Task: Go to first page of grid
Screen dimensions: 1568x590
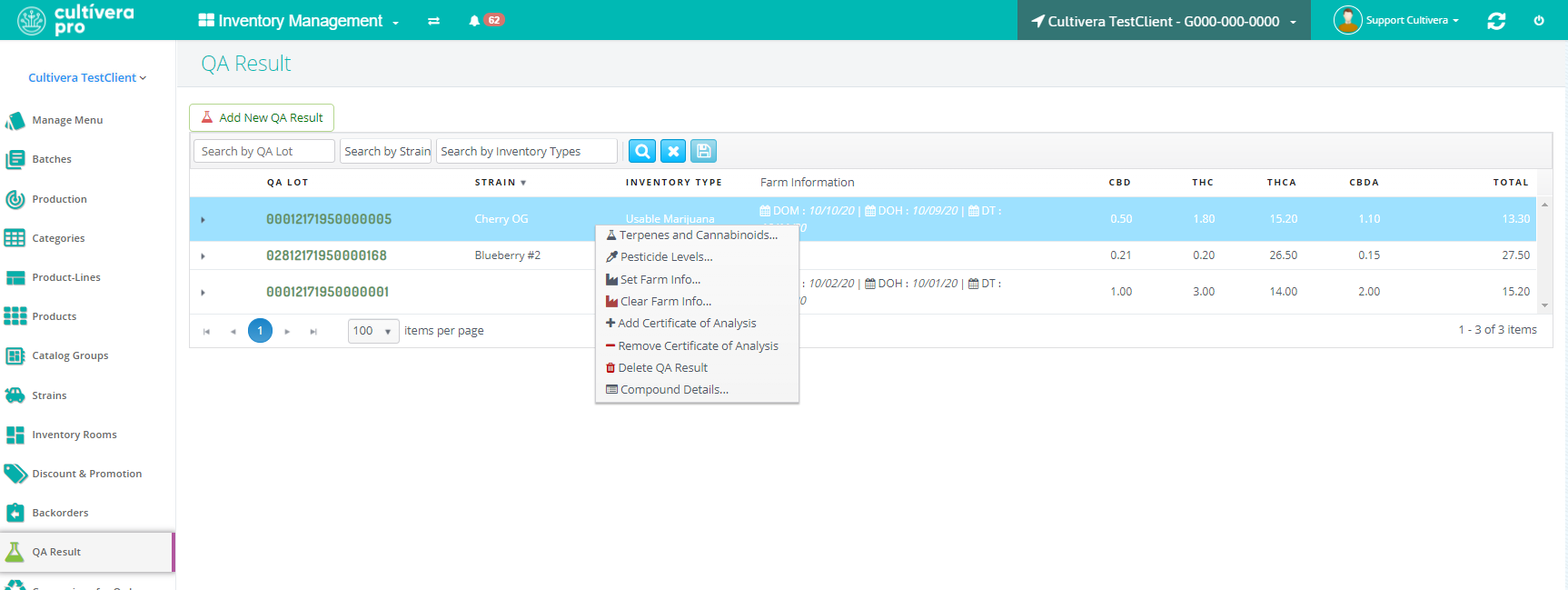Action: [x=206, y=331]
